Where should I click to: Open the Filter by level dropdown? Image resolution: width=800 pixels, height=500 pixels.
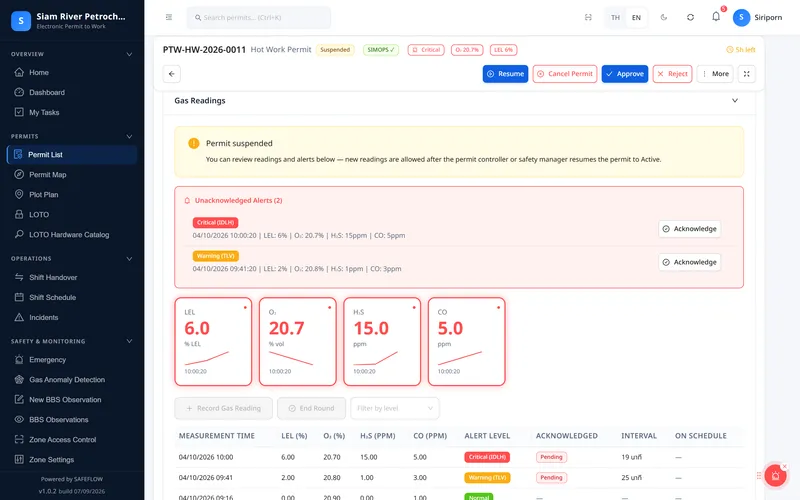click(x=395, y=408)
